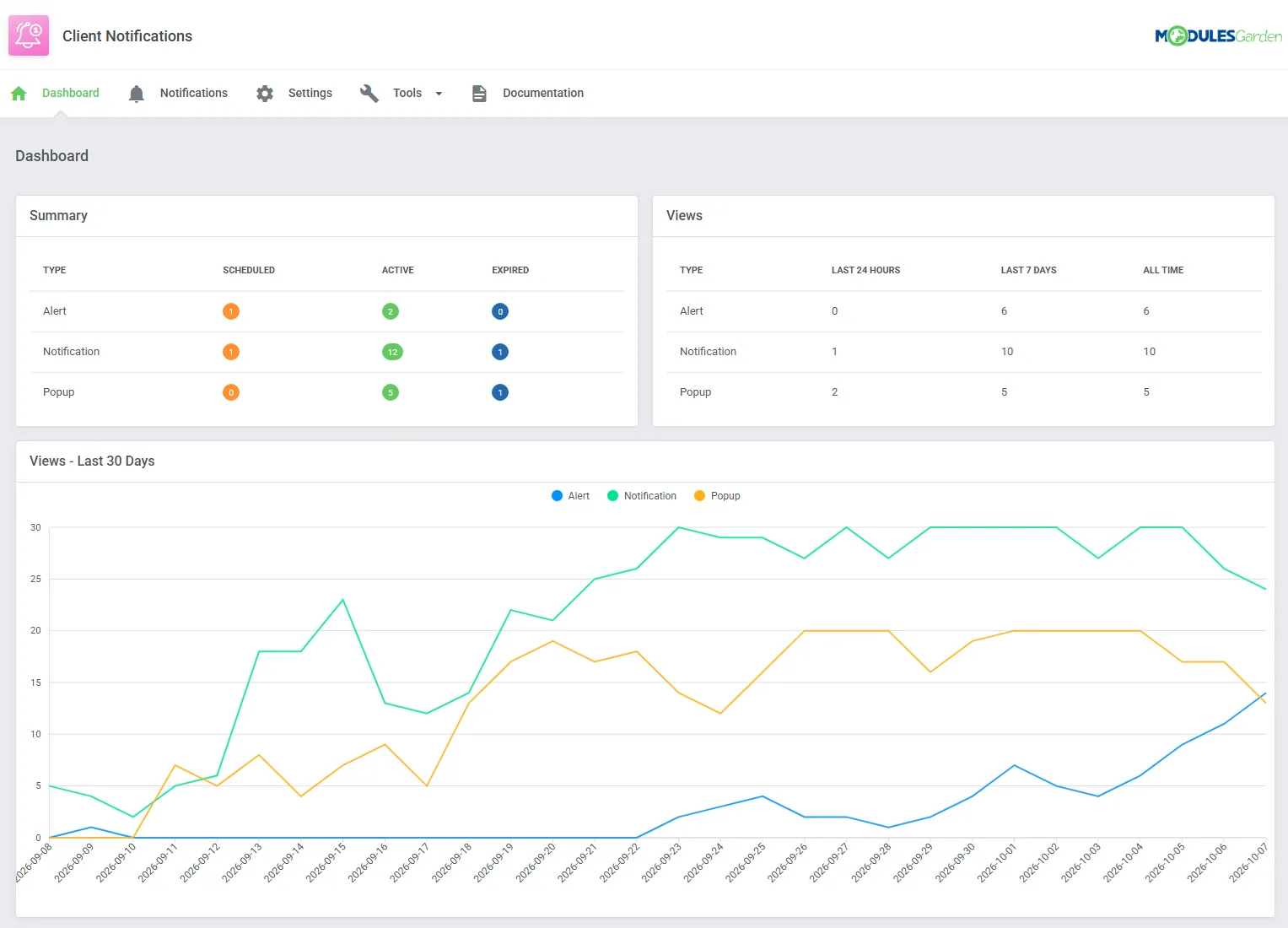Click the ACTIVE column header
Viewport: 1288px width, 928px height.
(398, 270)
